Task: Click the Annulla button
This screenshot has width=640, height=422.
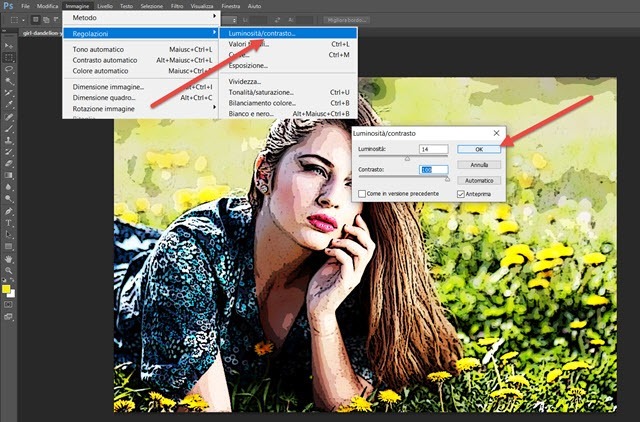Action: pos(479,165)
